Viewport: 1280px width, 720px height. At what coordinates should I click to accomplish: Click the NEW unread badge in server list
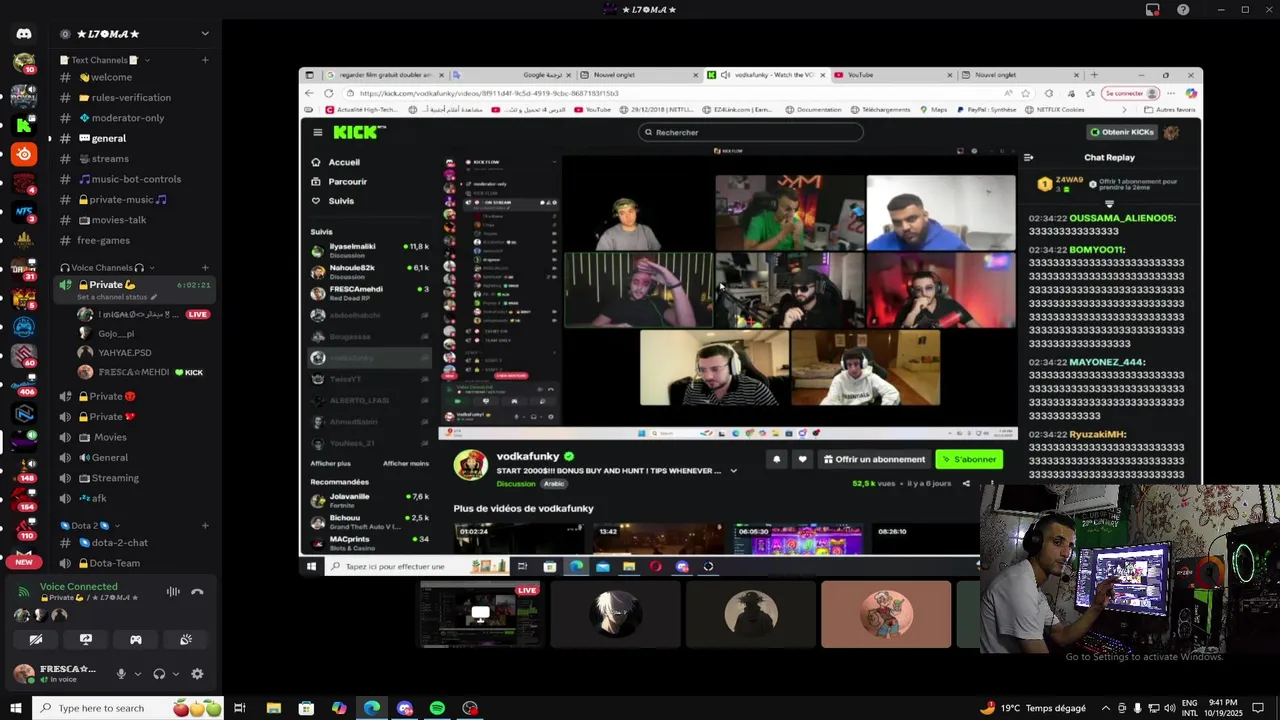pos(24,562)
